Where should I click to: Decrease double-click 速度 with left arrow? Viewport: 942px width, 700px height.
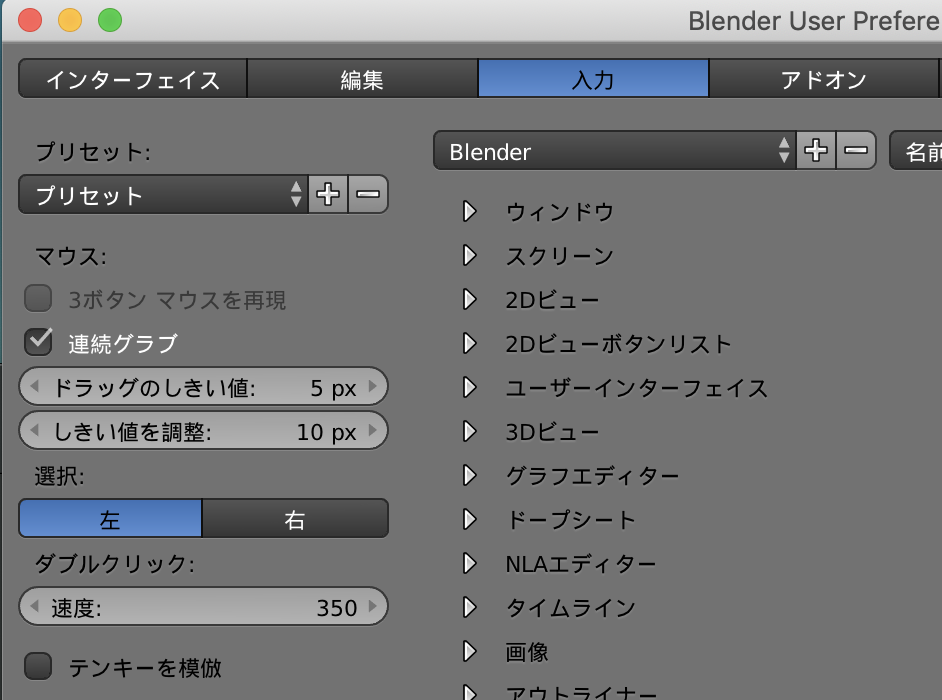[34, 606]
